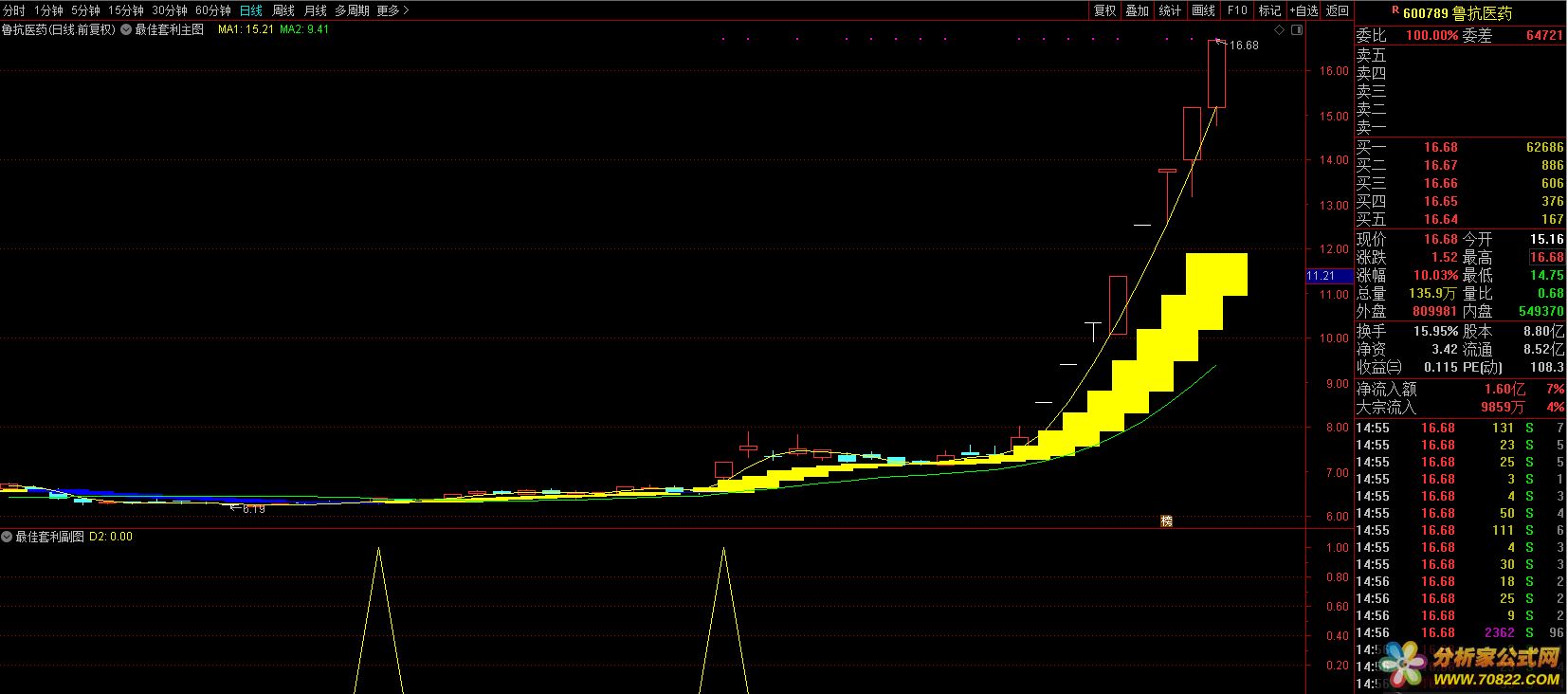Open sub-chart indicator dropdown arrow
Viewport: 1568px width, 694px height.
click(x=7, y=537)
